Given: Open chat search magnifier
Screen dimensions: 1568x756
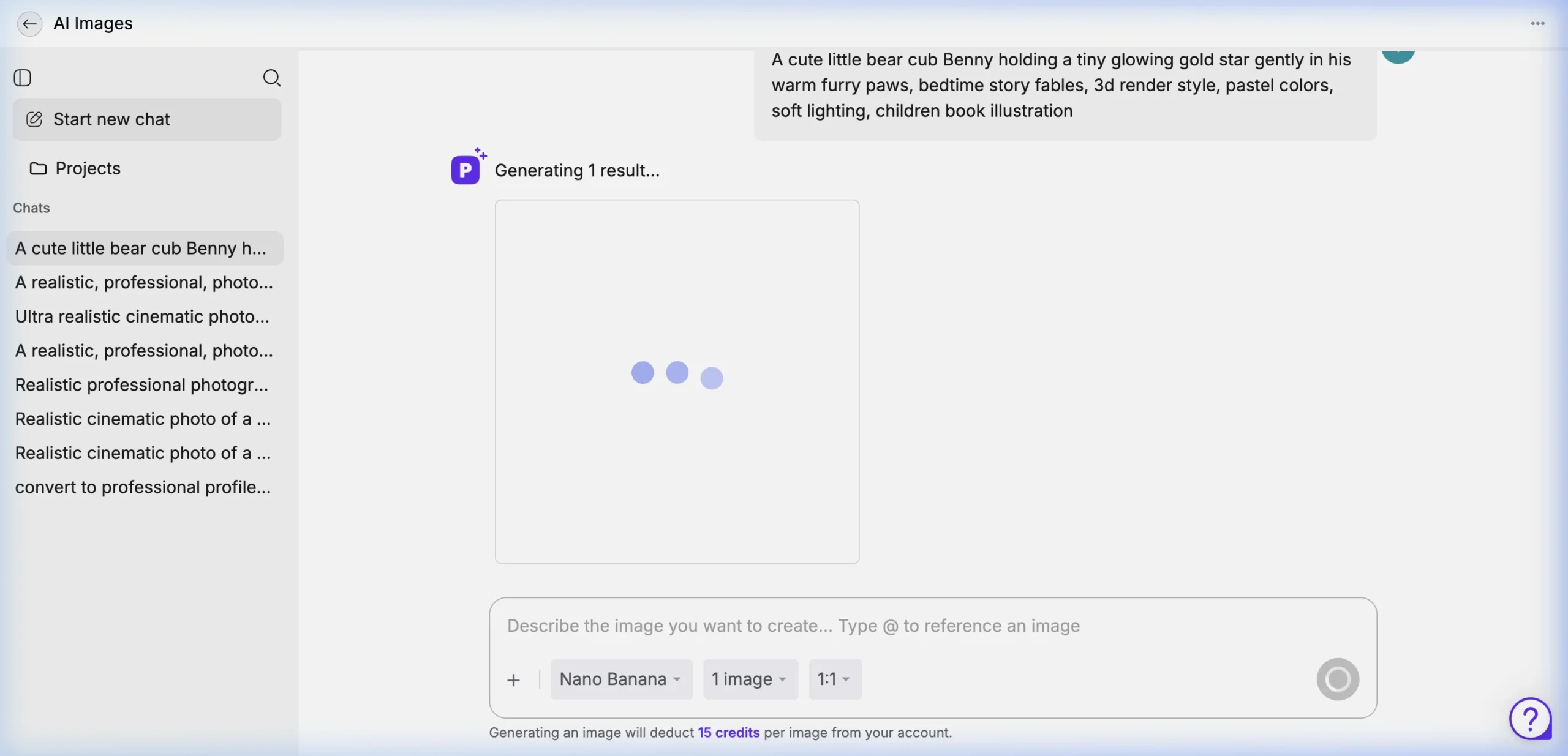Looking at the screenshot, I should [271, 78].
